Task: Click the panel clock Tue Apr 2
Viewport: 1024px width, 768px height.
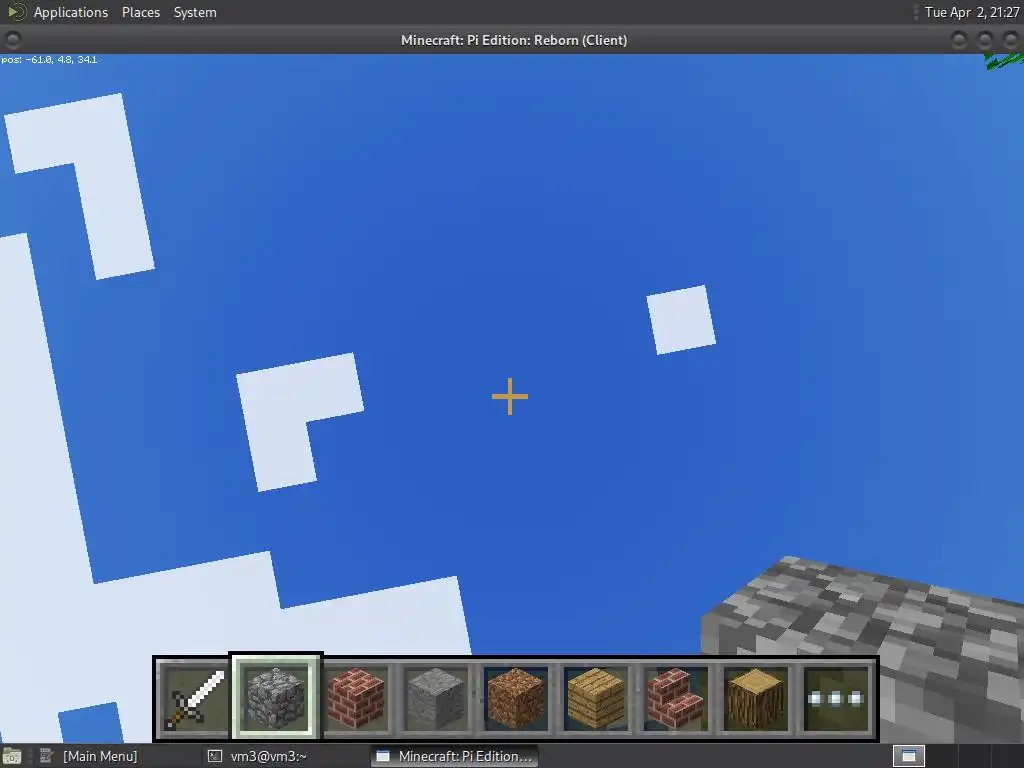Action: (972, 12)
